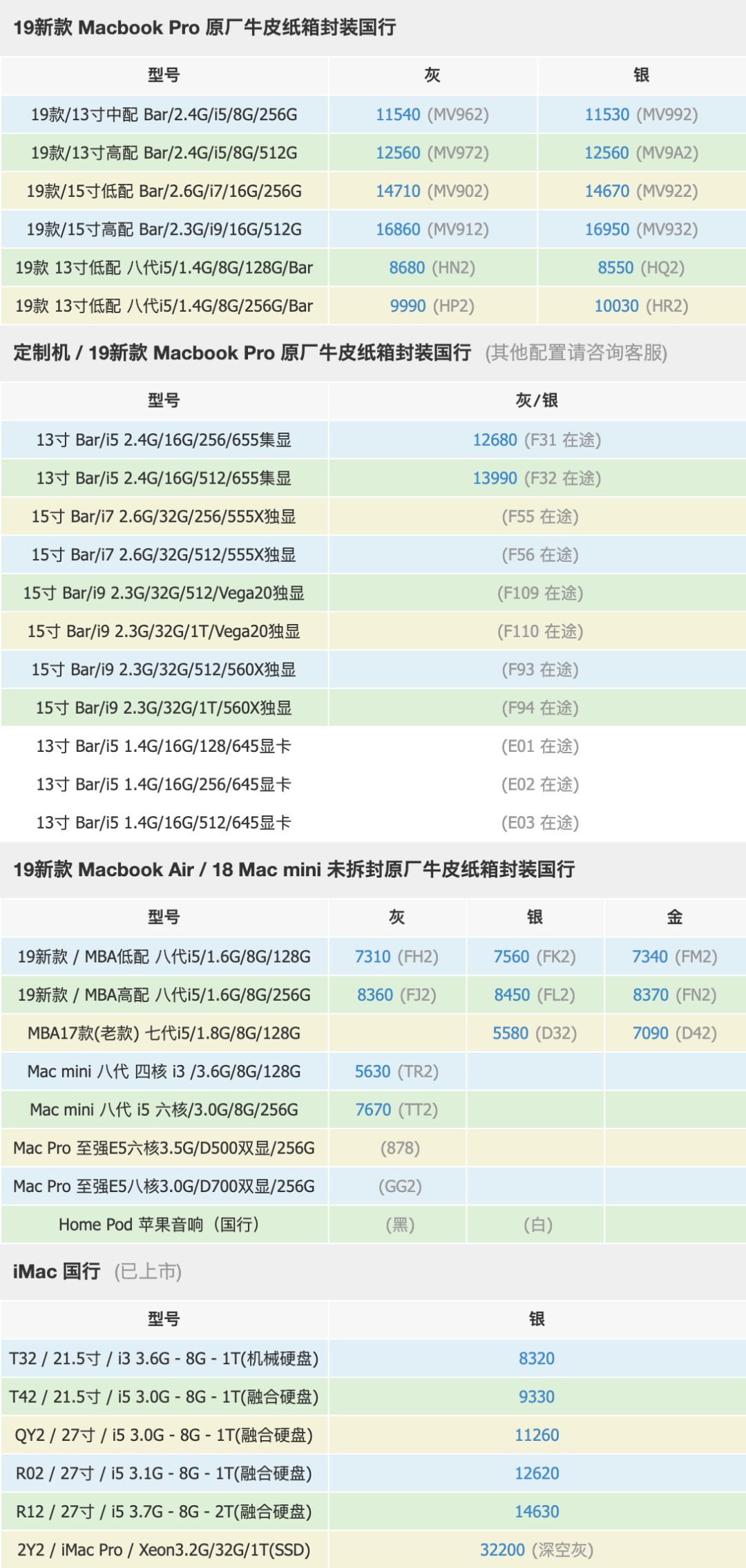
Task: Select row 13寸 Bar/i5 1.4G/16G/512/645显卡
Action: [373, 823]
